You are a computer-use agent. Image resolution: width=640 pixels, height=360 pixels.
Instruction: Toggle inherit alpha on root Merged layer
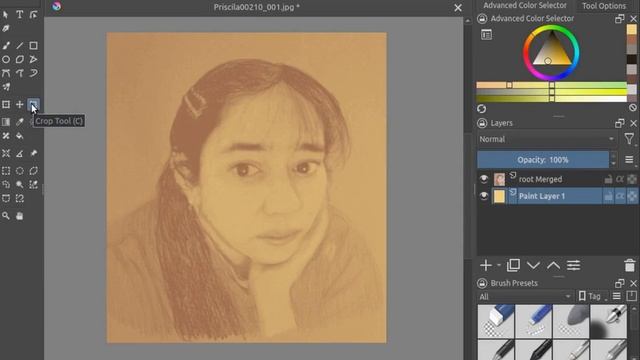(620, 179)
